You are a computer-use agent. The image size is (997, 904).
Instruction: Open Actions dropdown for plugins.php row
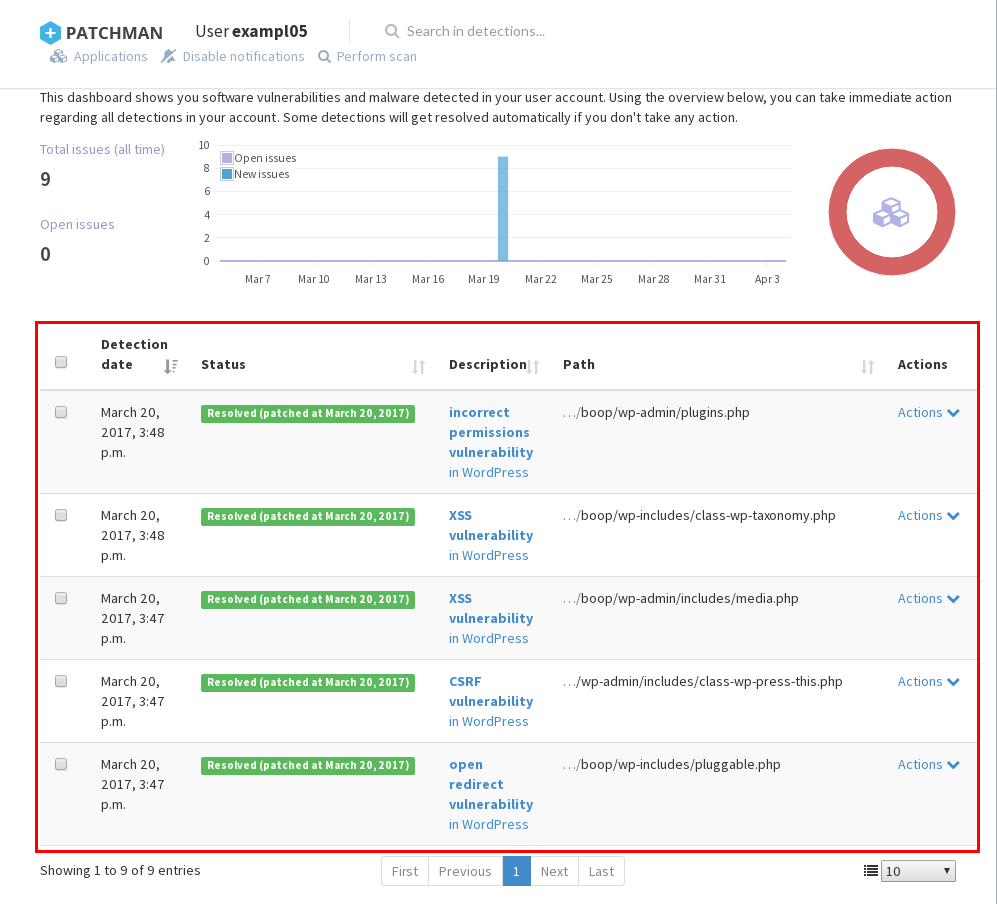928,412
